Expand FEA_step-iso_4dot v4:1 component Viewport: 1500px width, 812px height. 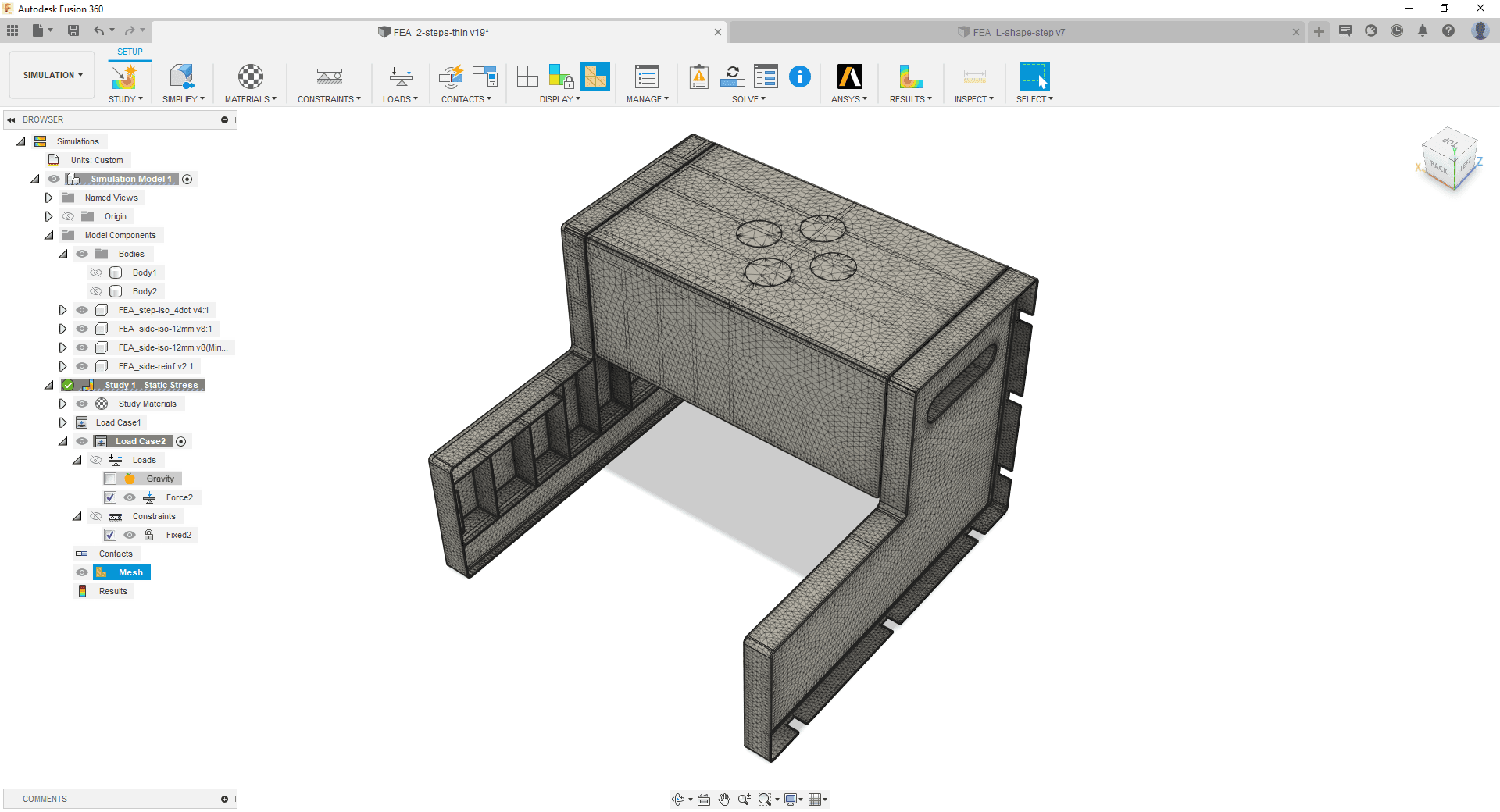(x=62, y=310)
